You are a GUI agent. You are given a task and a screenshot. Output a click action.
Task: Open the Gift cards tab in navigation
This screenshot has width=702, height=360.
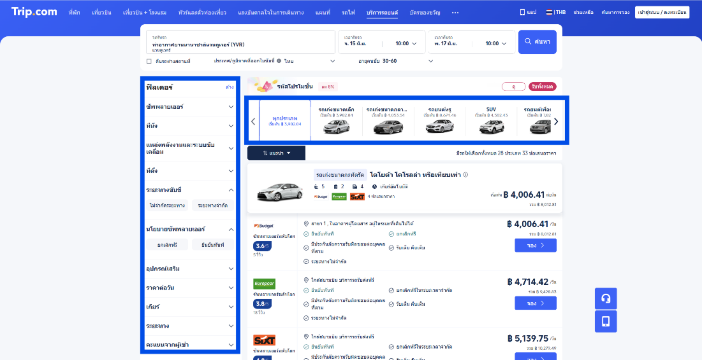[424, 13]
